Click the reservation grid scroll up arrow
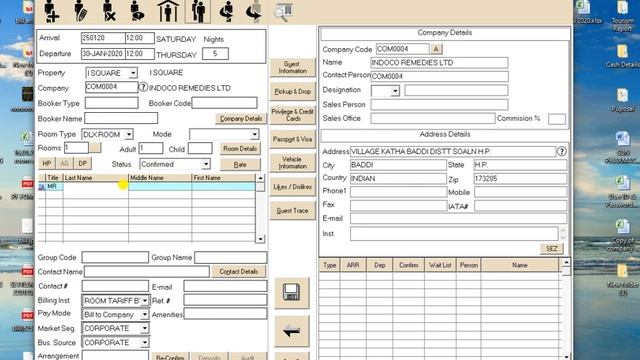This screenshot has width=640, height=360. pos(566,262)
